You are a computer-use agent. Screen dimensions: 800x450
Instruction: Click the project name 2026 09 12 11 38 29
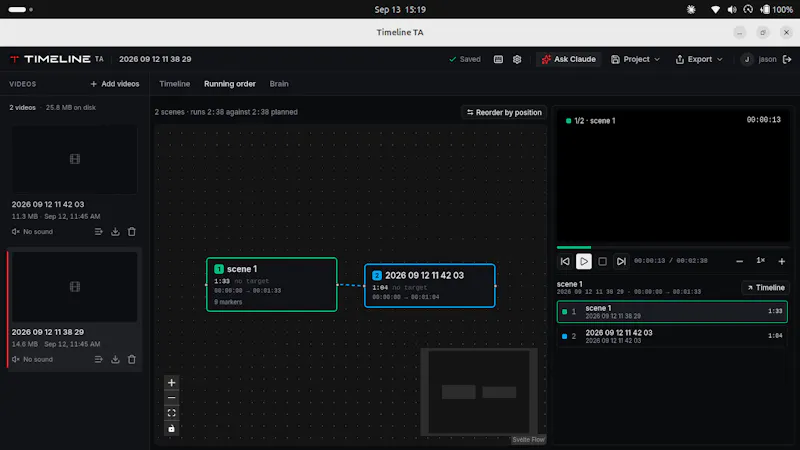coord(155,59)
